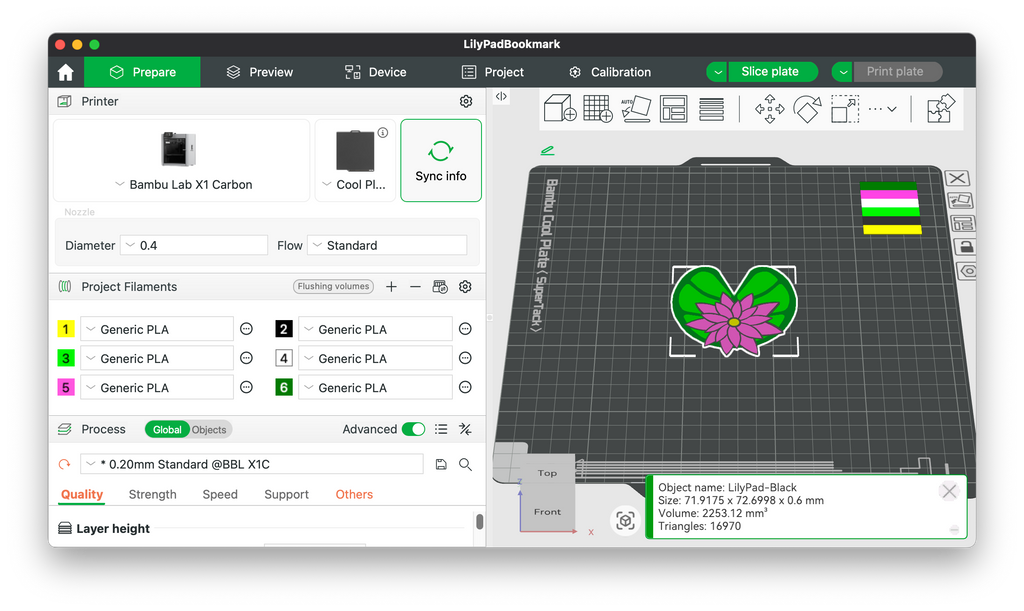The image size is (1024, 611).
Task: Switch process scope to Objects
Action: tap(209, 430)
